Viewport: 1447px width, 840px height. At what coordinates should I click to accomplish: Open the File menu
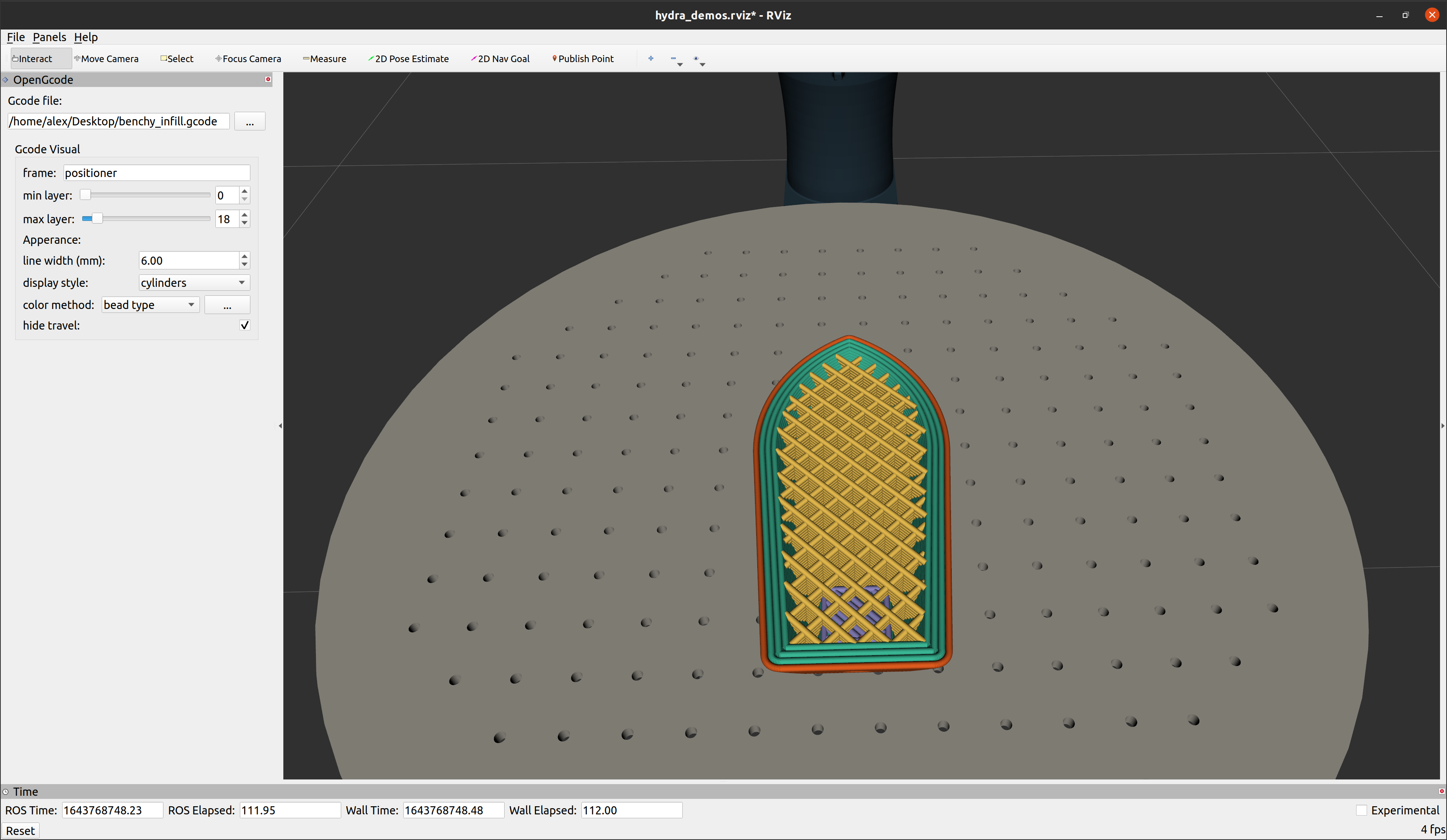(16, 37)
